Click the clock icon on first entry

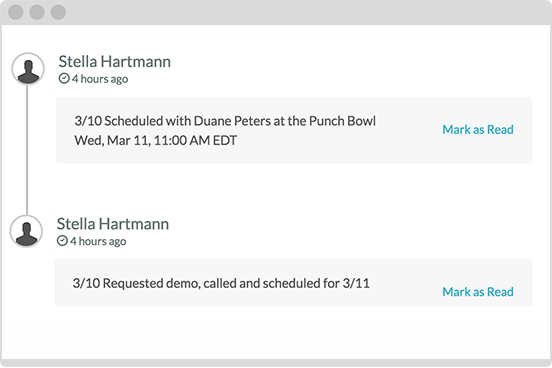pyautogui.click(x=64, y=78)
